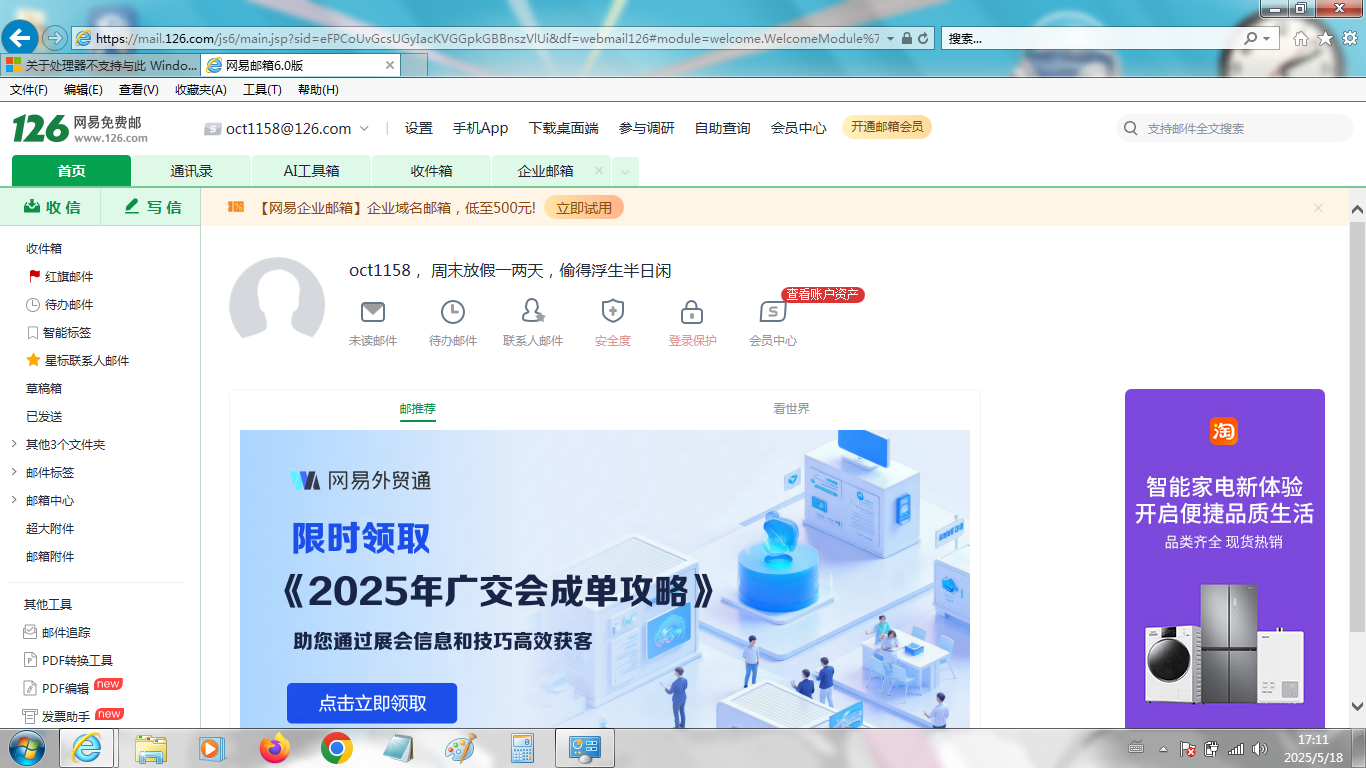The image size is (1366, 768).
Task: Expand the other 3 folders tree item
Action: 13,444
